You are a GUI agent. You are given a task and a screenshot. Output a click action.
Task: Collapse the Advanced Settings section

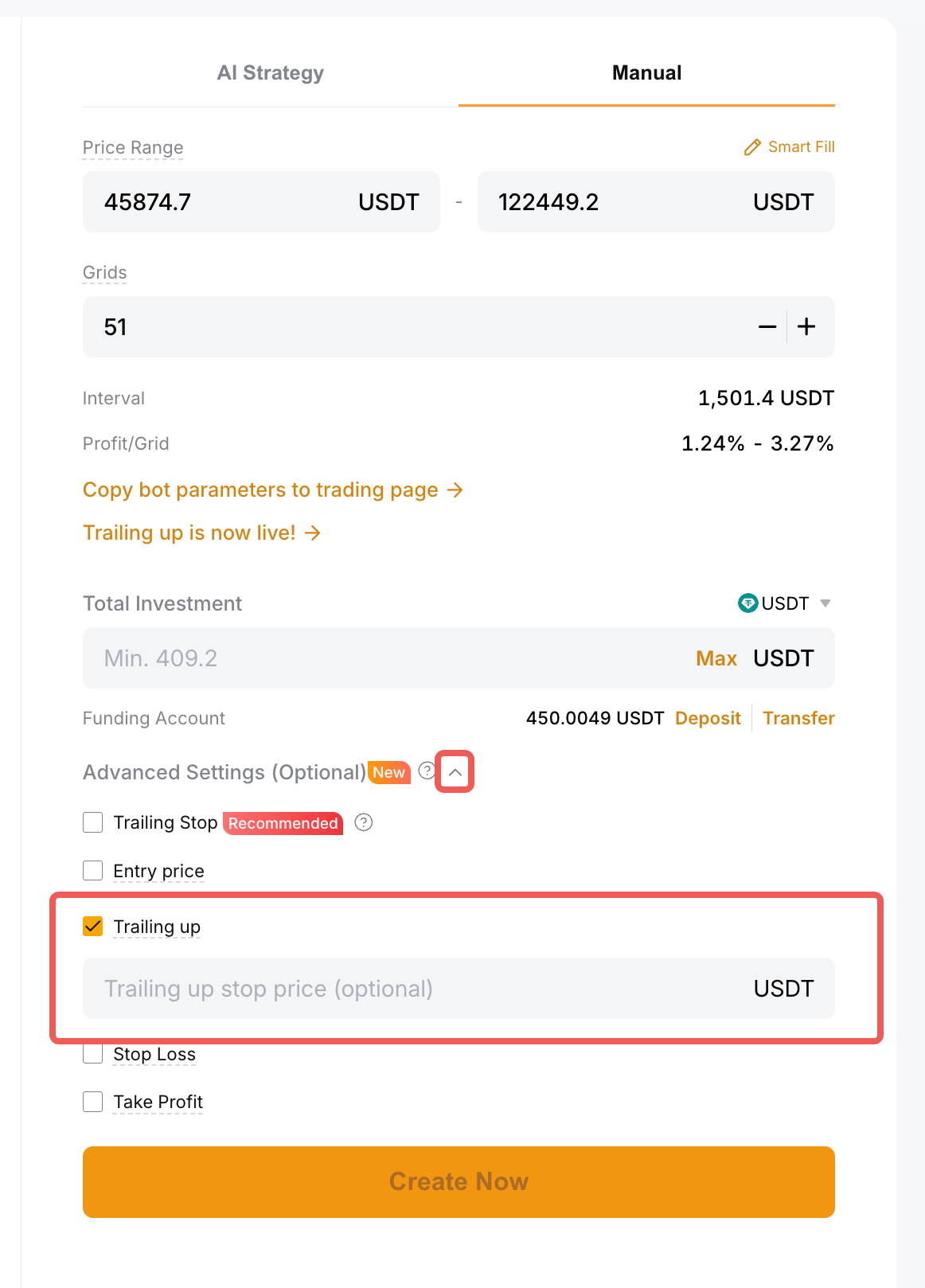point(455,772)
